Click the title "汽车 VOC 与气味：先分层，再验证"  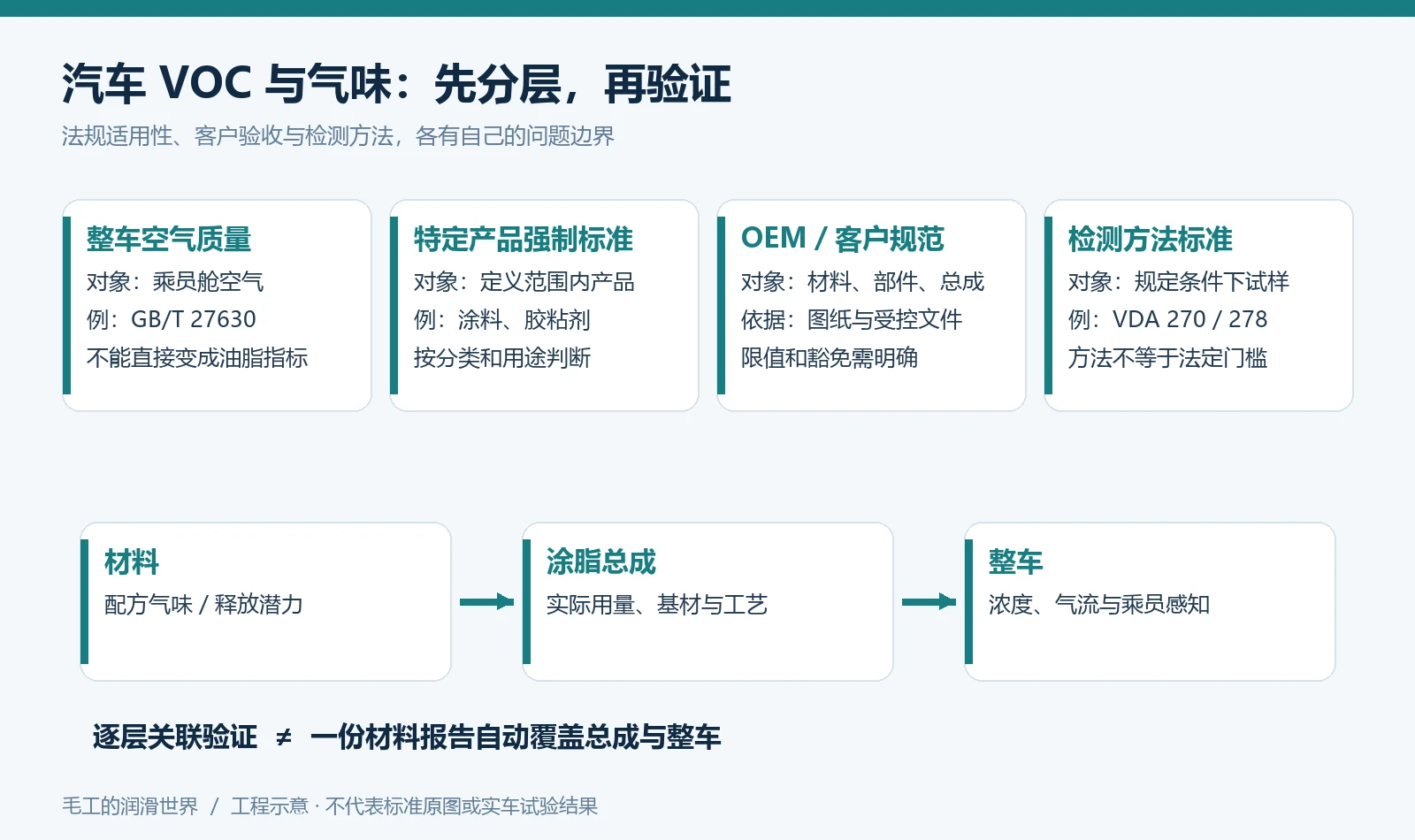click(x=396, y=84)
